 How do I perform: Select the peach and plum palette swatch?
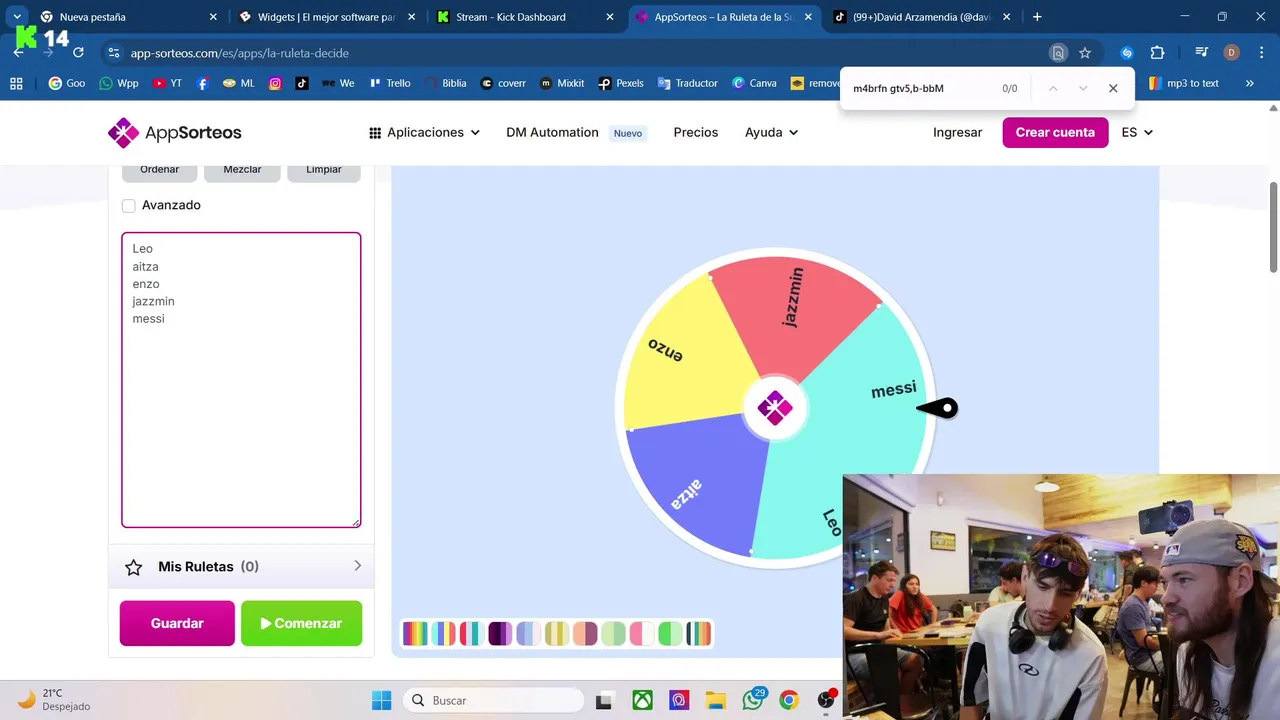coord(585,633)
